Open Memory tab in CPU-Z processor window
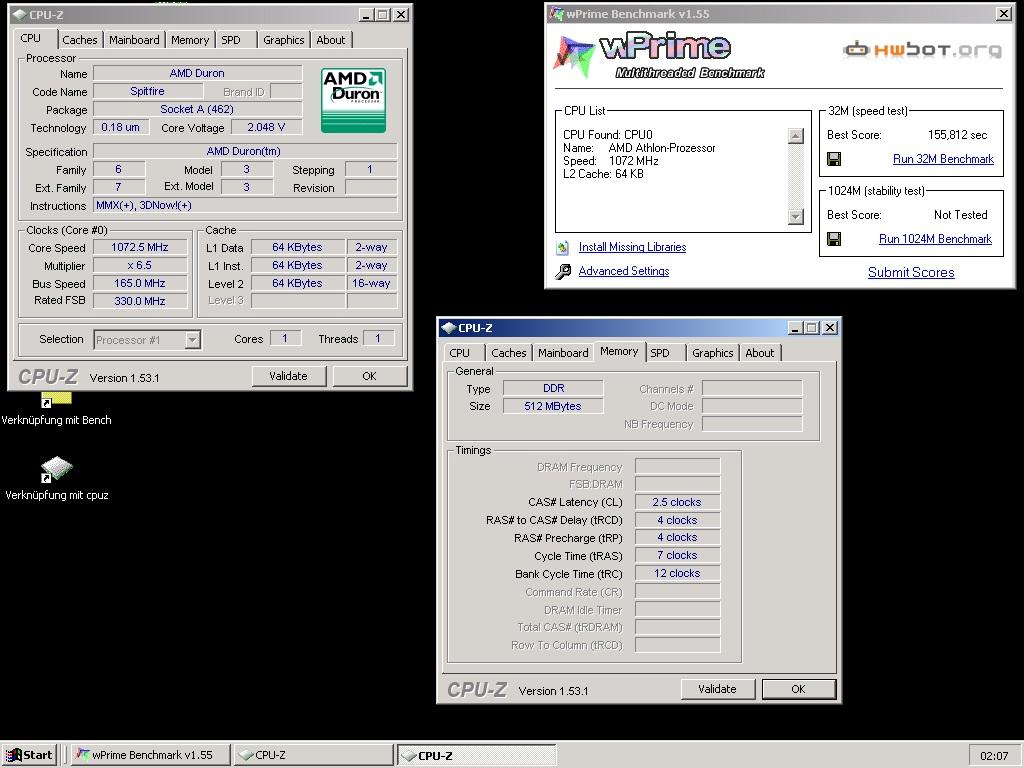 point(190,40)
